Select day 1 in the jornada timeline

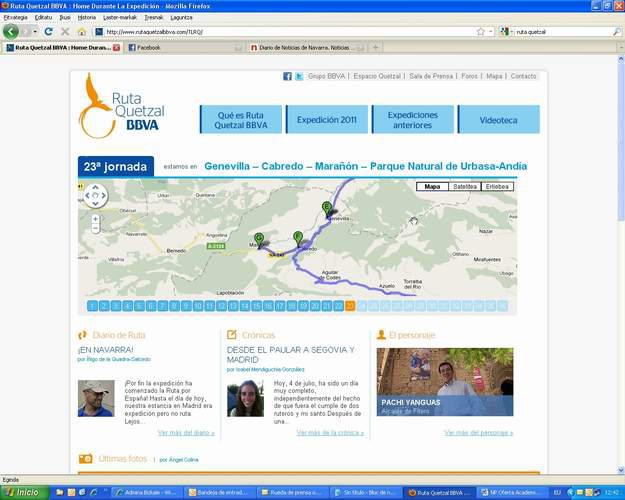pyautogui.click(x=92, y=306)
